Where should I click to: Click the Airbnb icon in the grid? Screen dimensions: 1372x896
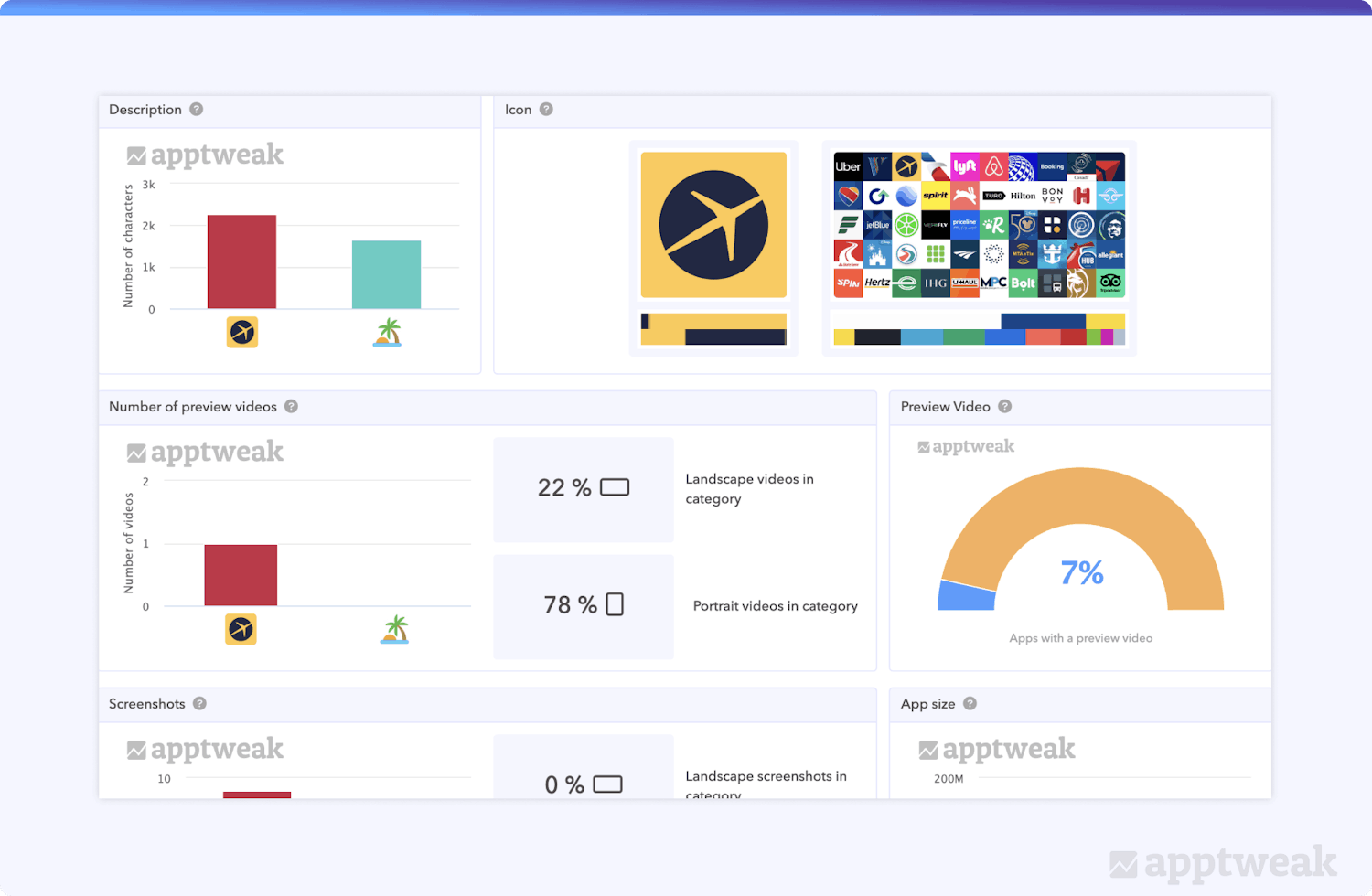coord(994,166)
